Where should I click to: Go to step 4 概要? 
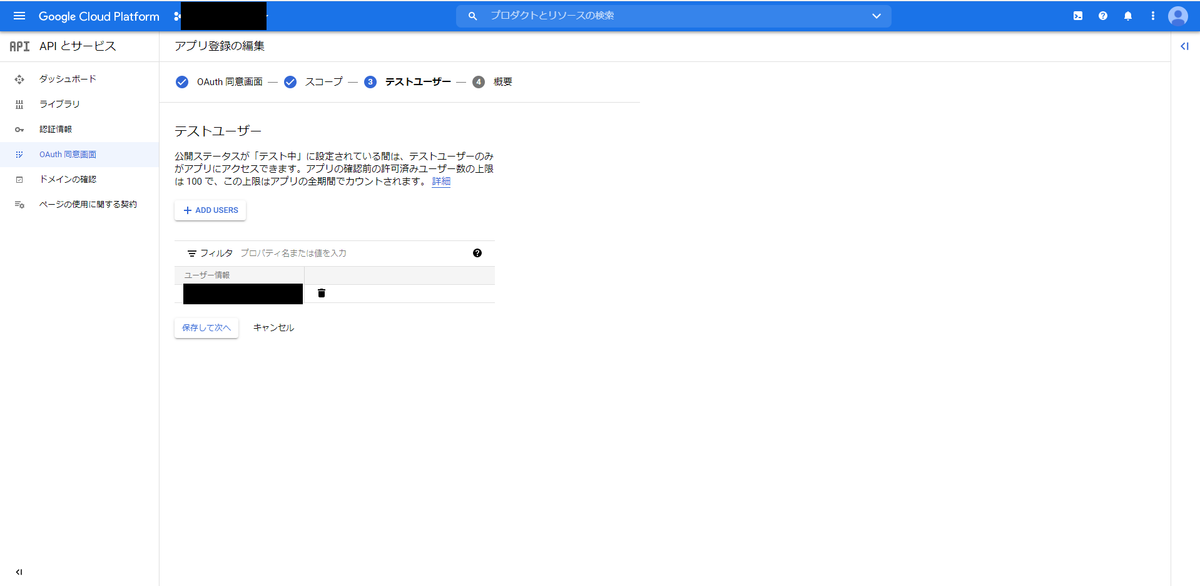[492, 82]
